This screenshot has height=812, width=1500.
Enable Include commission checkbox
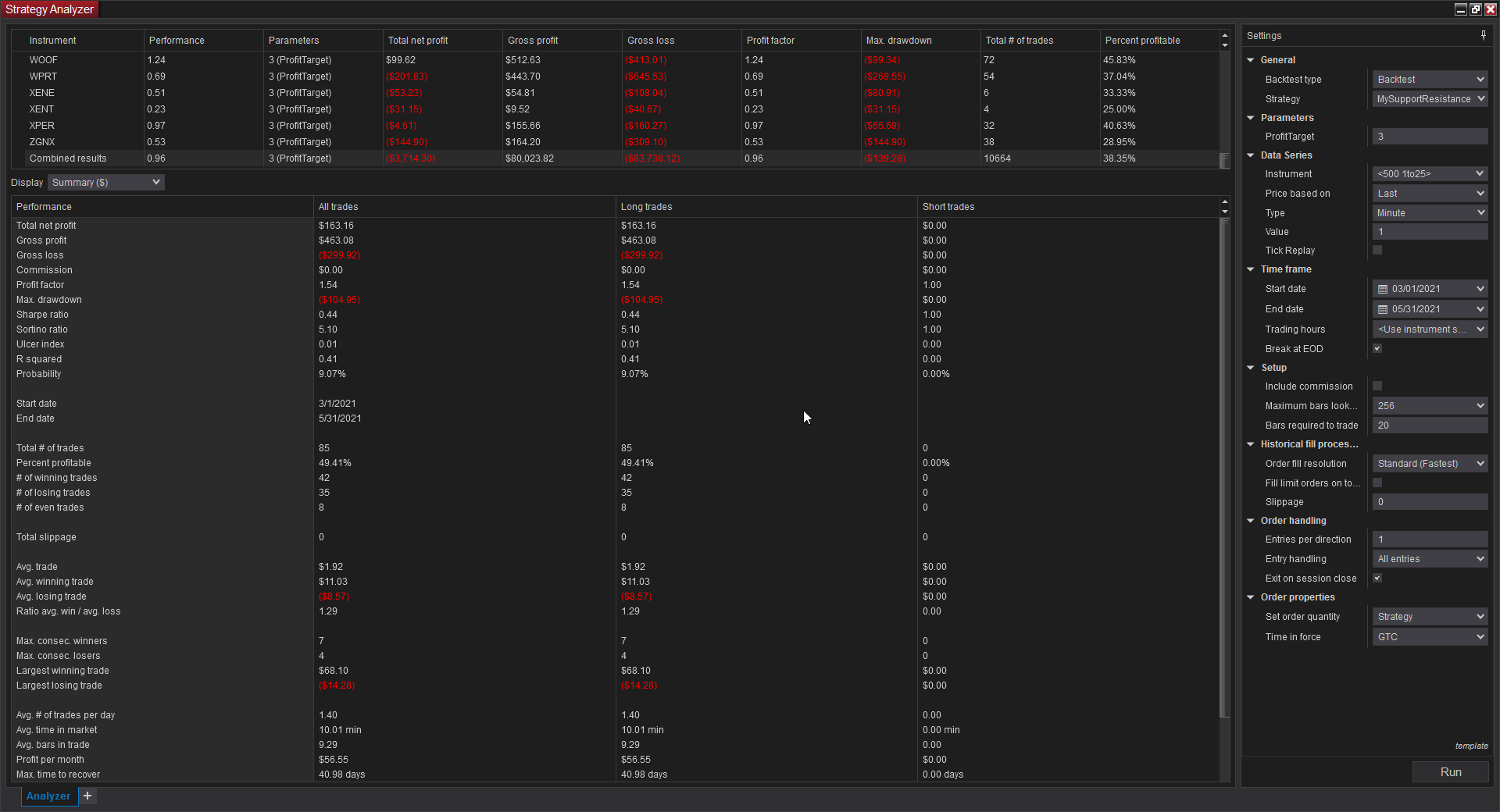click(x=1377, y=386)
